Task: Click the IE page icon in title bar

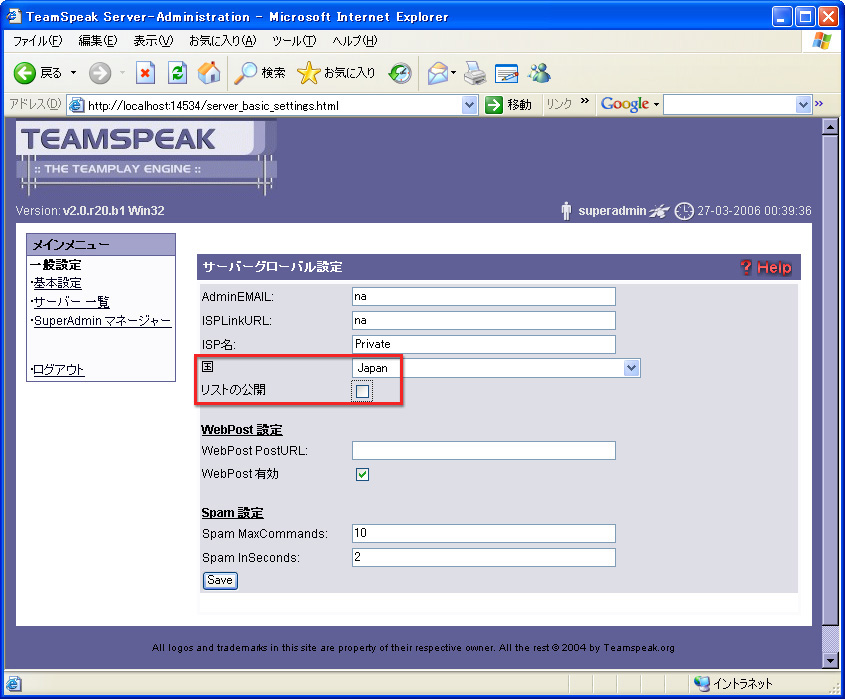Action: [x=14, y=16]
